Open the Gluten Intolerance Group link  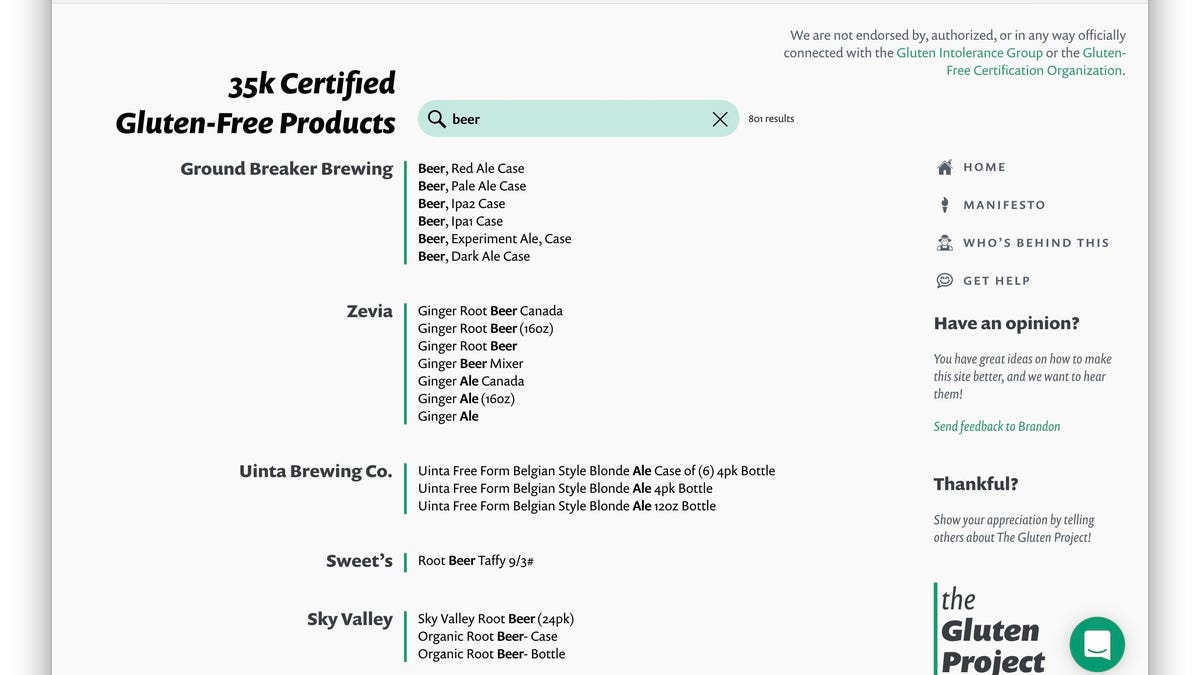click(x=969, y=53)
